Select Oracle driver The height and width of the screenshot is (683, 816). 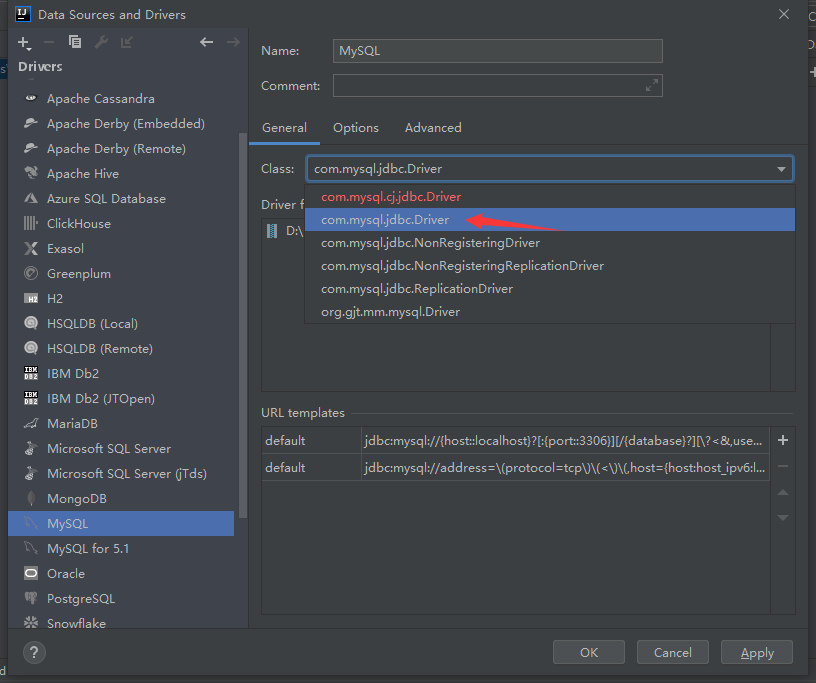pos(121,573)
